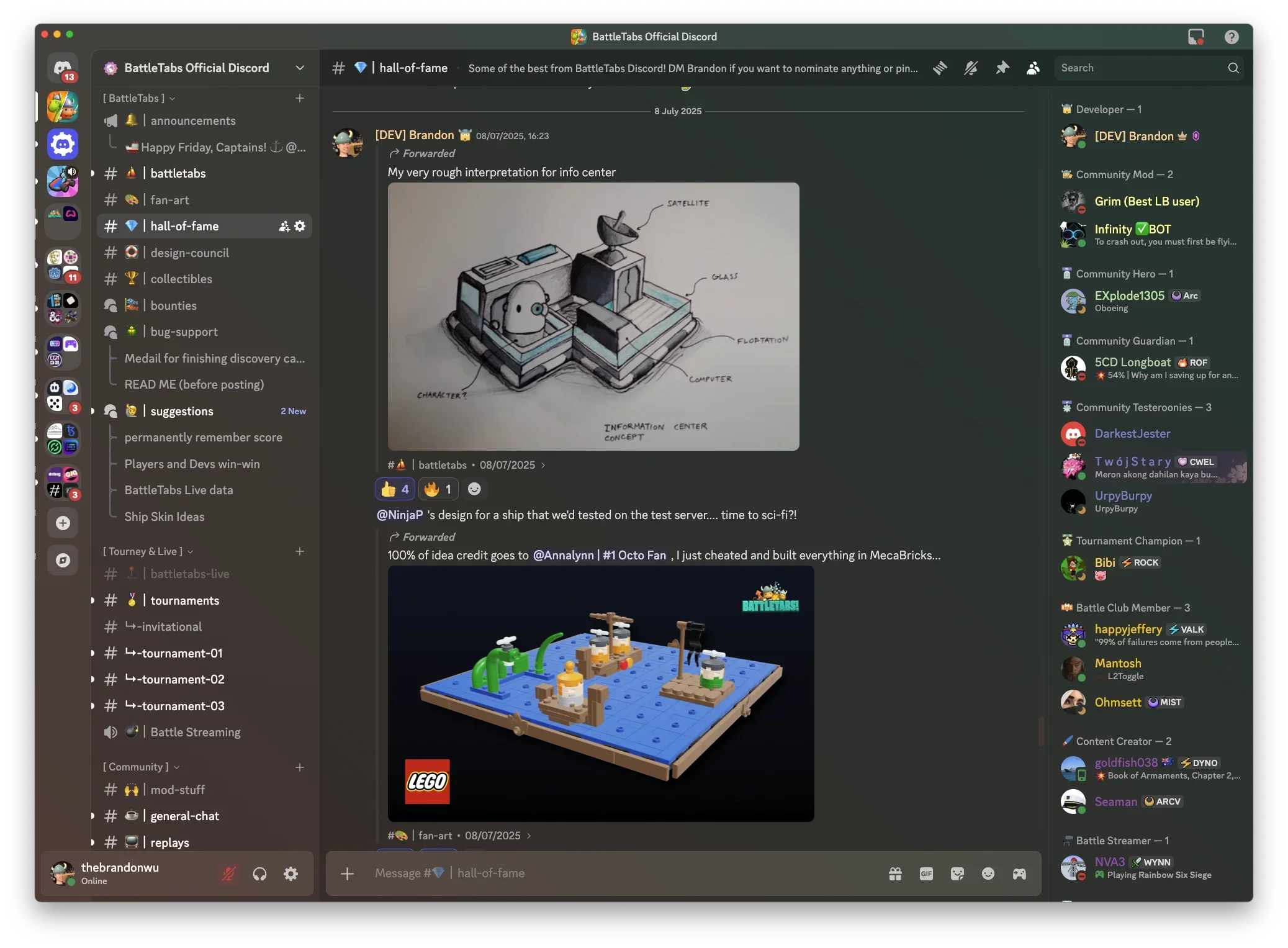Image resolution: width=1288 pixels, height=948 pixels.
Task: Open the LEGO BattleTabs image attachment
Action: click(600, 693)
